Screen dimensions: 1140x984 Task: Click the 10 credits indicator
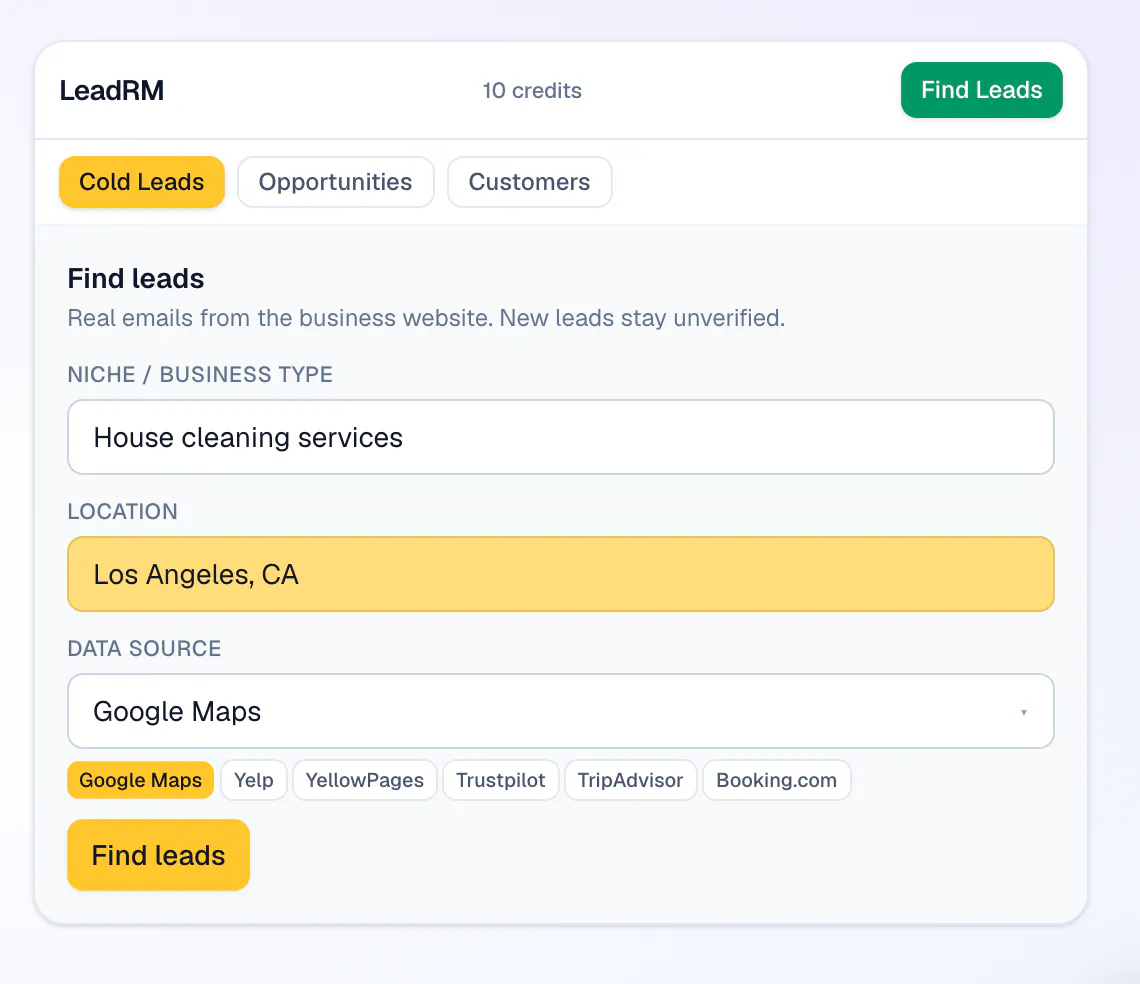click(532, 91)
